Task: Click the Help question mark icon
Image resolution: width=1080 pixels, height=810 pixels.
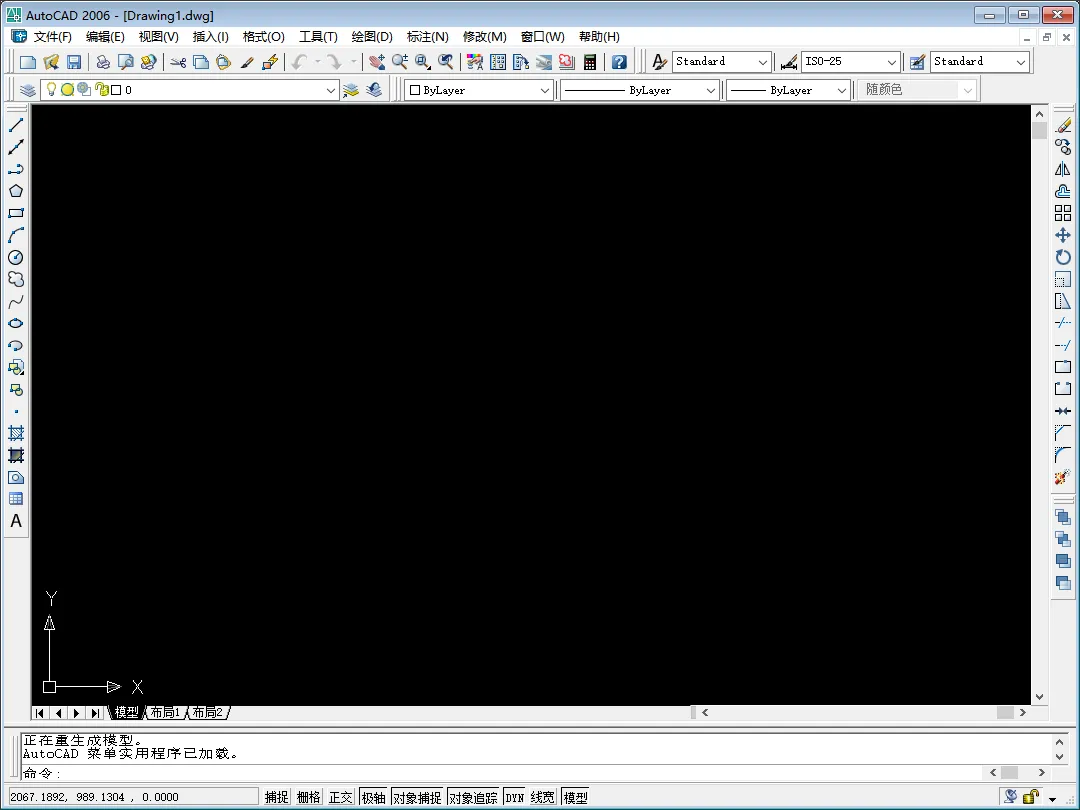Action: pos(619,62)
